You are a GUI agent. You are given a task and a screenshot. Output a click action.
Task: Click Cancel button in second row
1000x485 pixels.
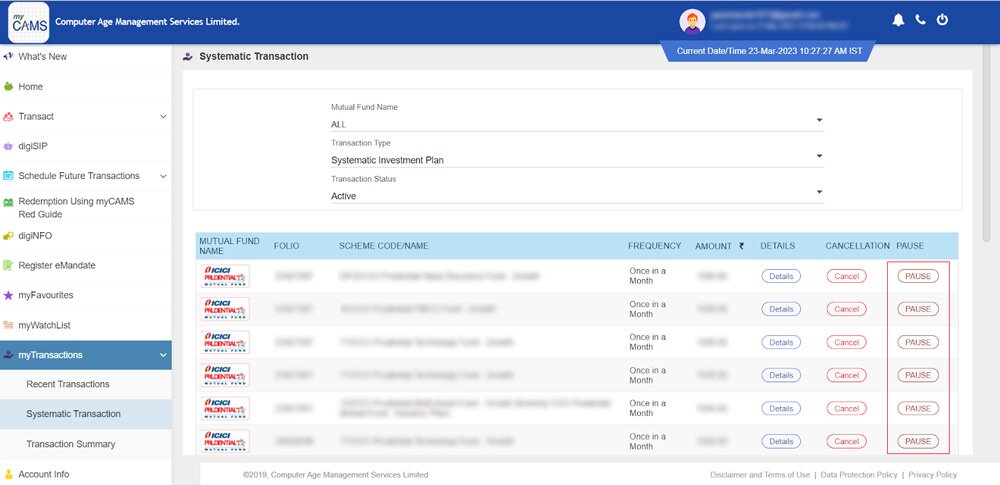click(x=846, y=309)
